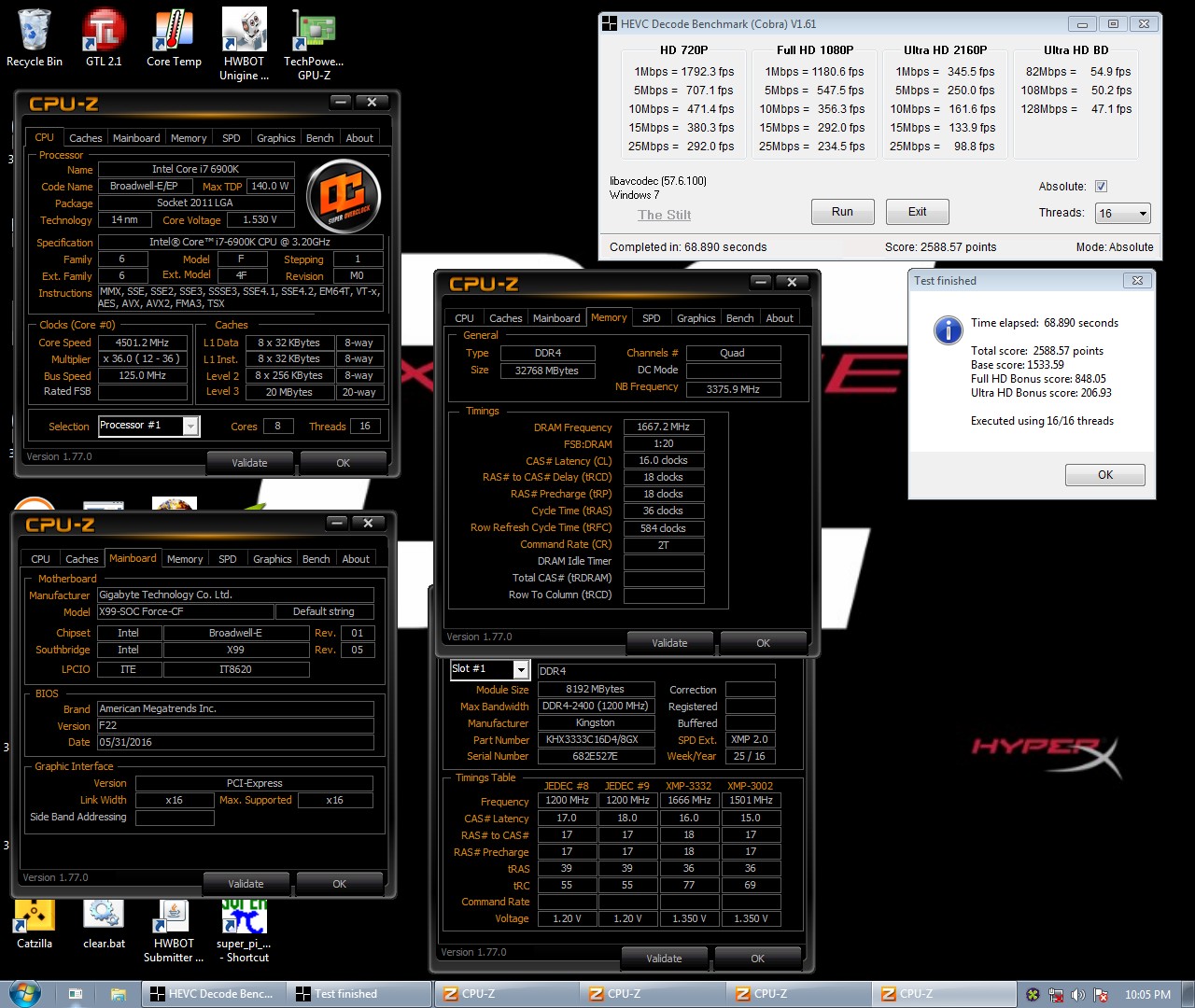Image resolution: width=1195 pixels, height=1008 pixels.
Task: Click the OC Super Overclock logo in CPU-Z
Action: tap(344, 196)
